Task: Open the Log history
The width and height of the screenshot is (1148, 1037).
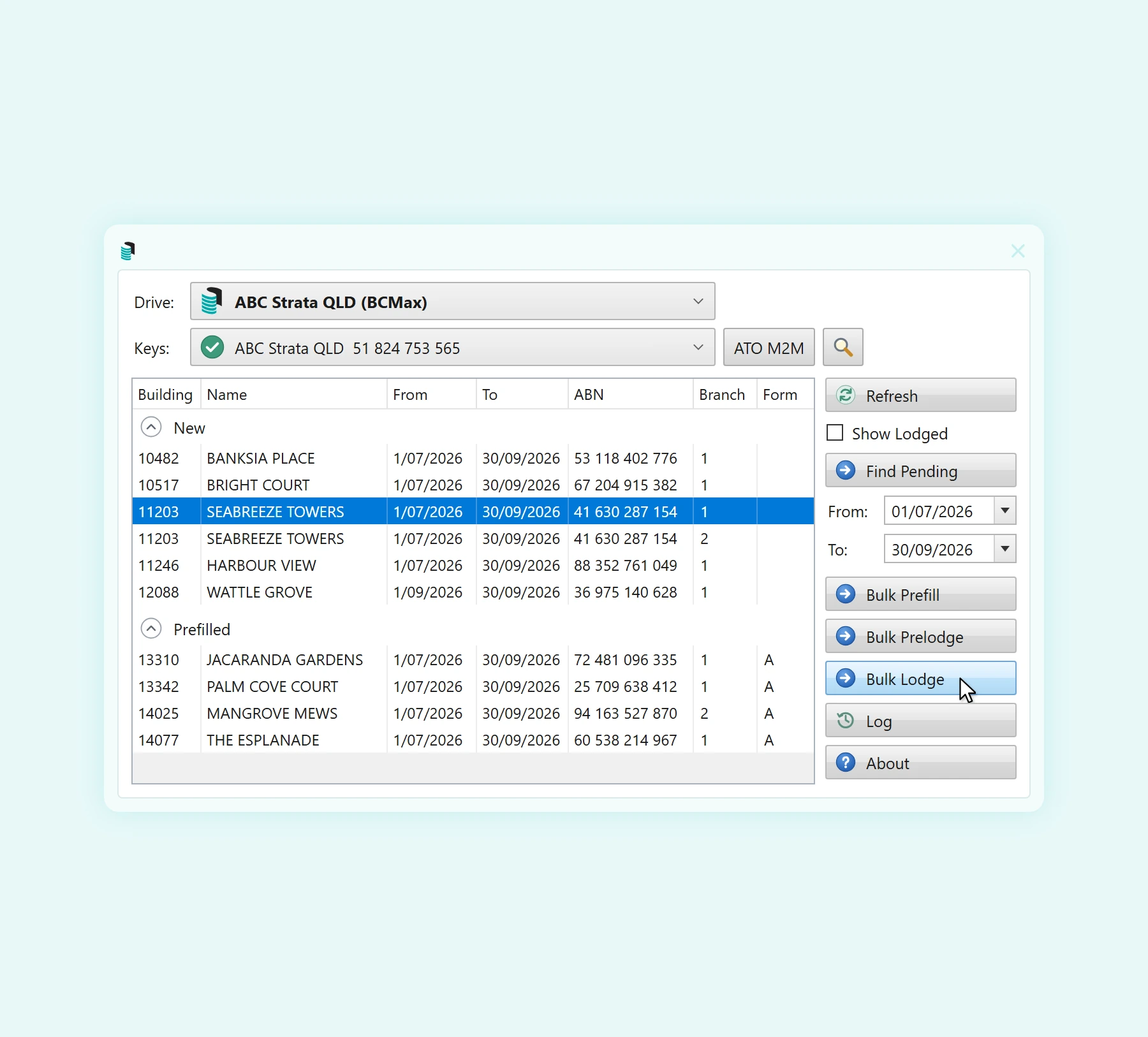Action: [x=920, y=721]
